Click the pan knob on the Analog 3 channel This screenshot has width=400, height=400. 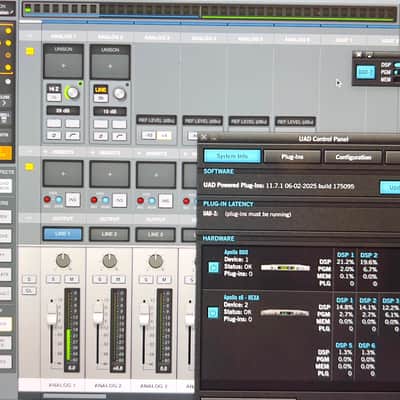point(156,261)
